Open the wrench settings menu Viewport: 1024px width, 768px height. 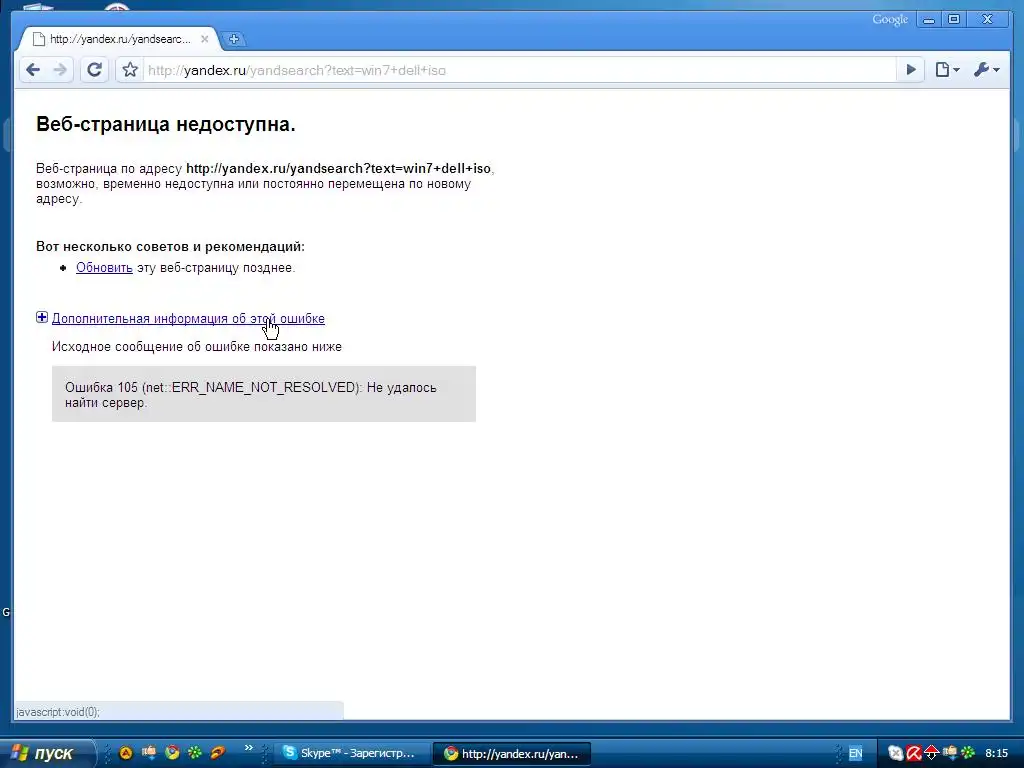(986, 70)
